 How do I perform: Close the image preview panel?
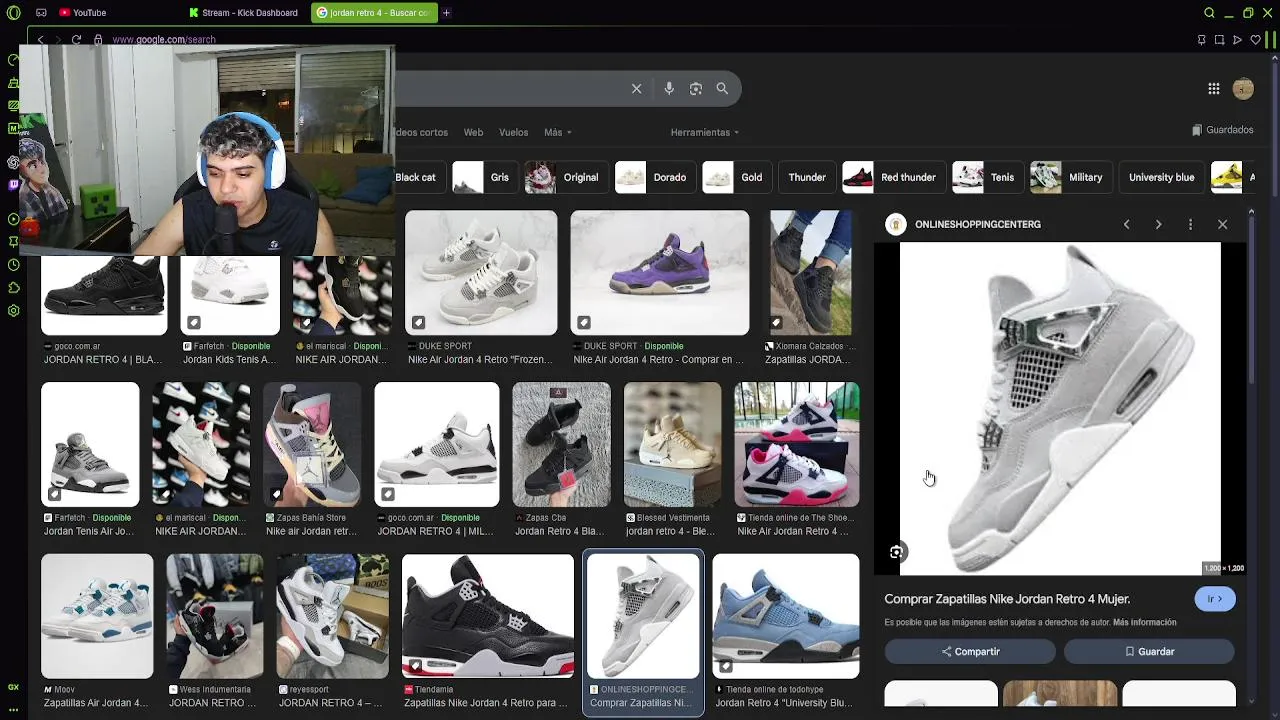[x=1222, y=224]
